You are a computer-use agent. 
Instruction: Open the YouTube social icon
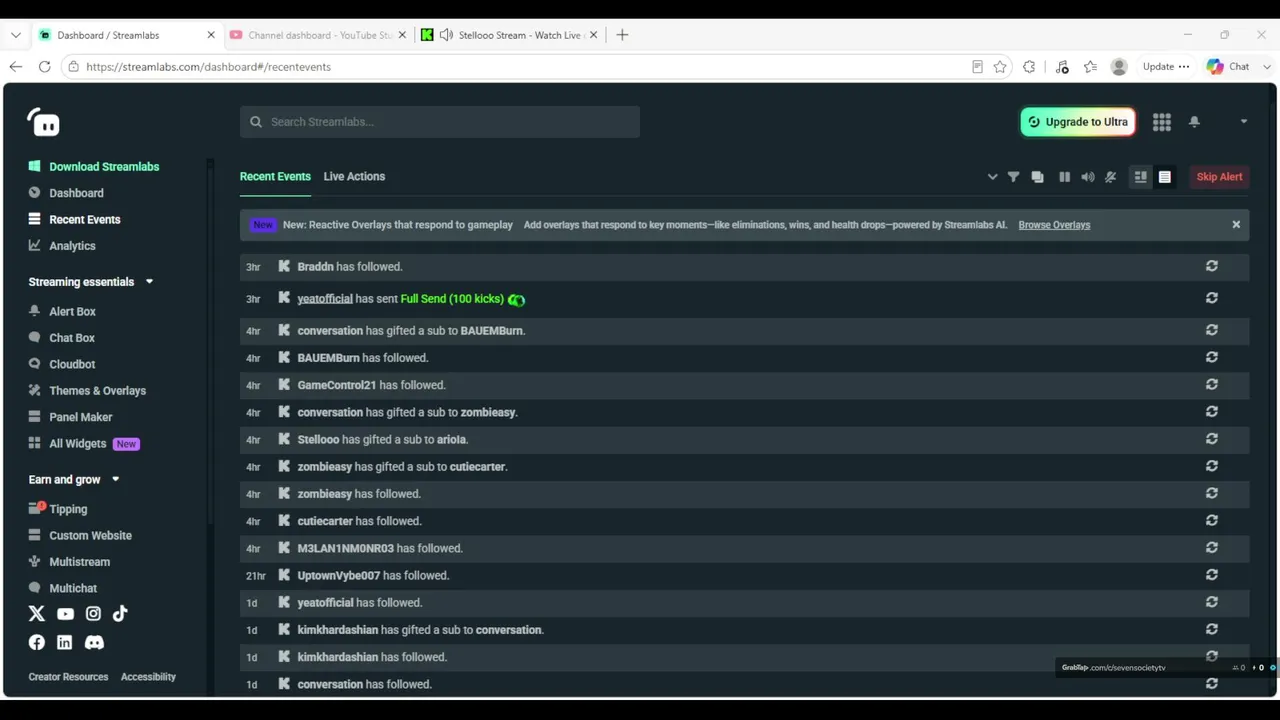(65, 614)
